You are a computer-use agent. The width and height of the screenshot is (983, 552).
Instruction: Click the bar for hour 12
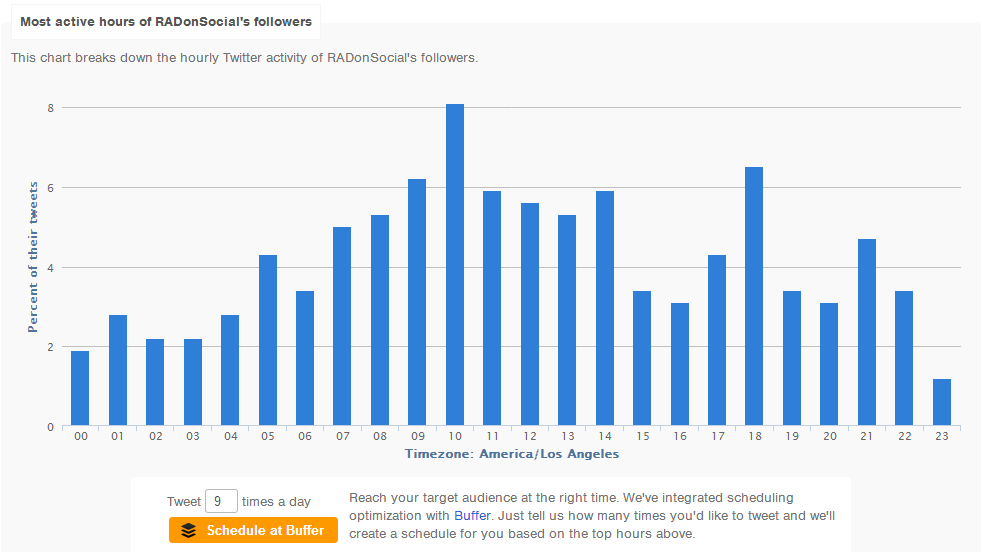pyautogui.click(x=530, y=315)
